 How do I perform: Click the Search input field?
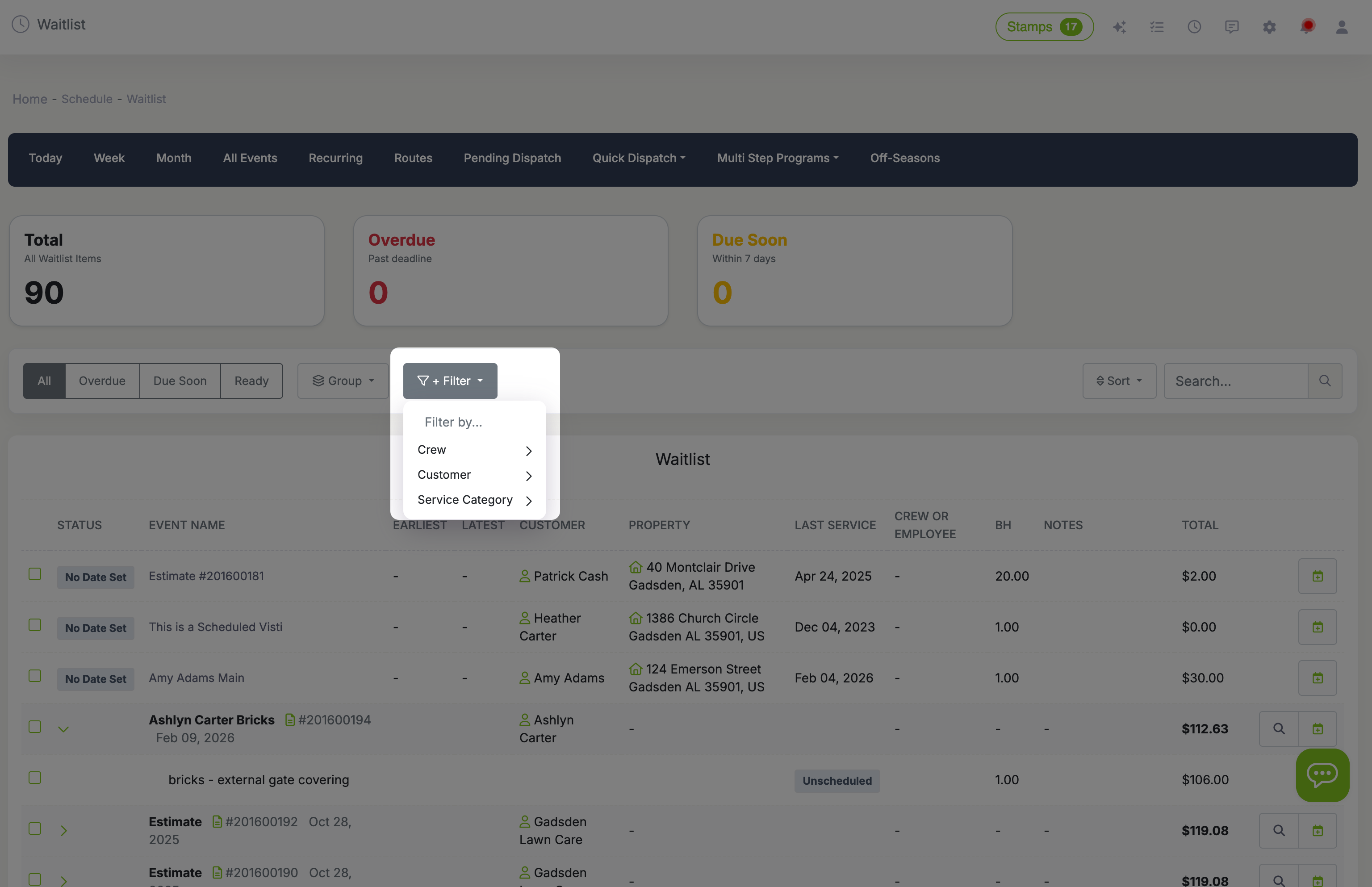click(1233, 380)
